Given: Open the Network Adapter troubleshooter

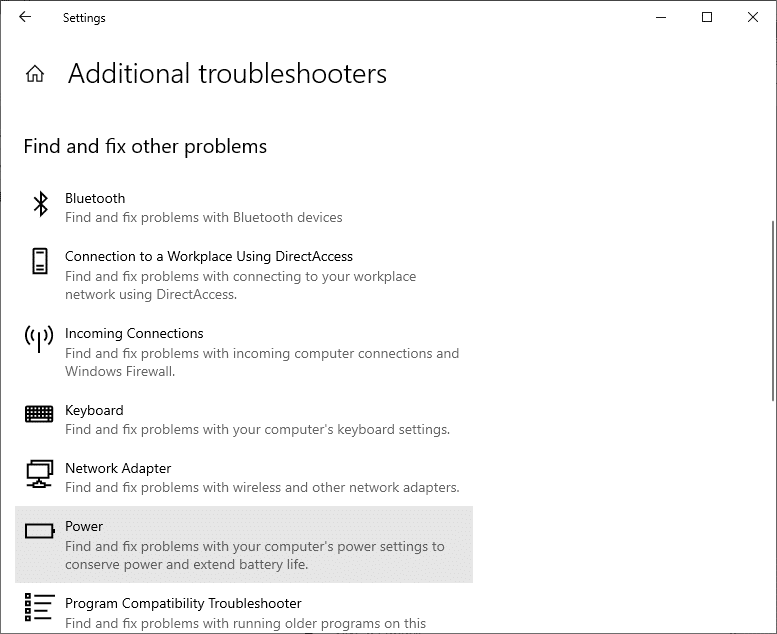Looking at the screenshot, I should coord(118,468).
